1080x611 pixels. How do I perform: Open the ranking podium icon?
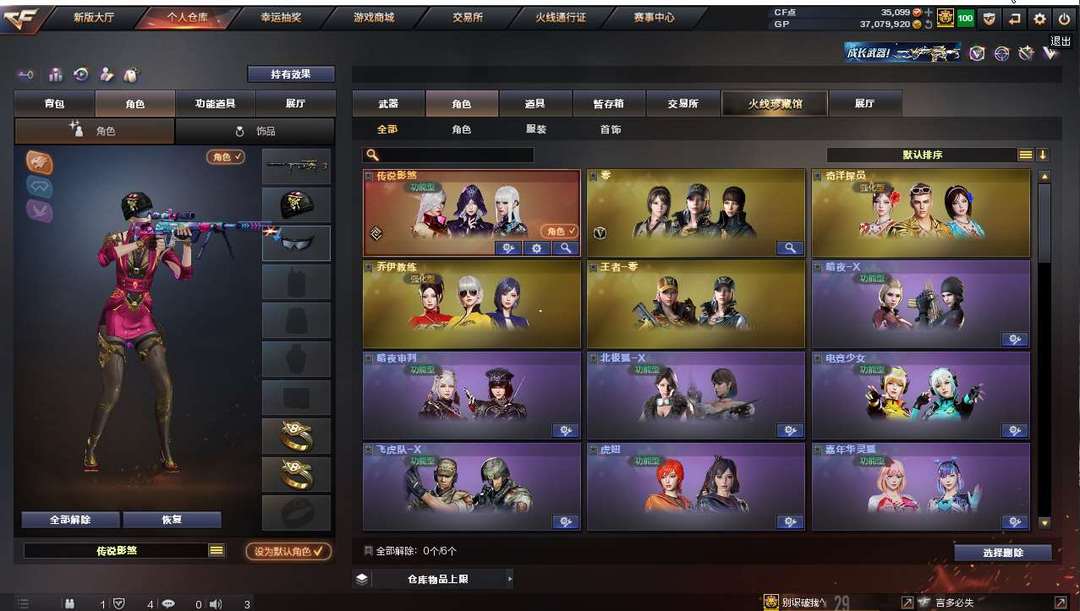point(55,74)
